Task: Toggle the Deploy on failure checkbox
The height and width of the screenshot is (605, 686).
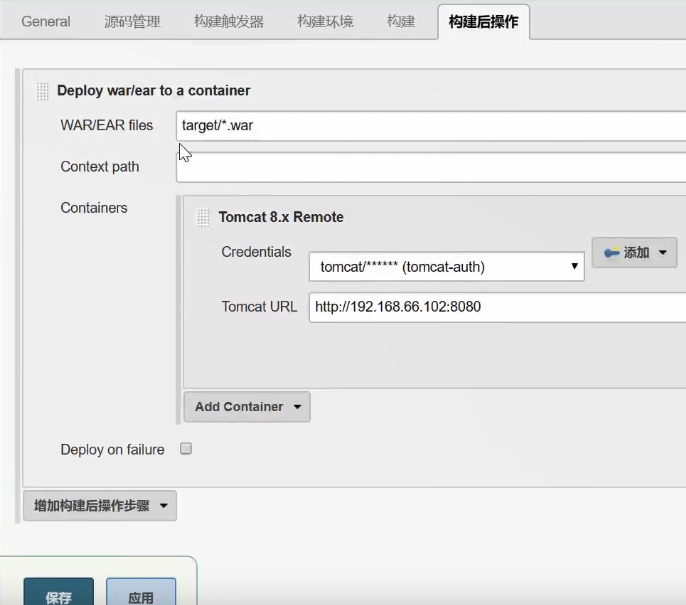Action: (x=186, y=449)
